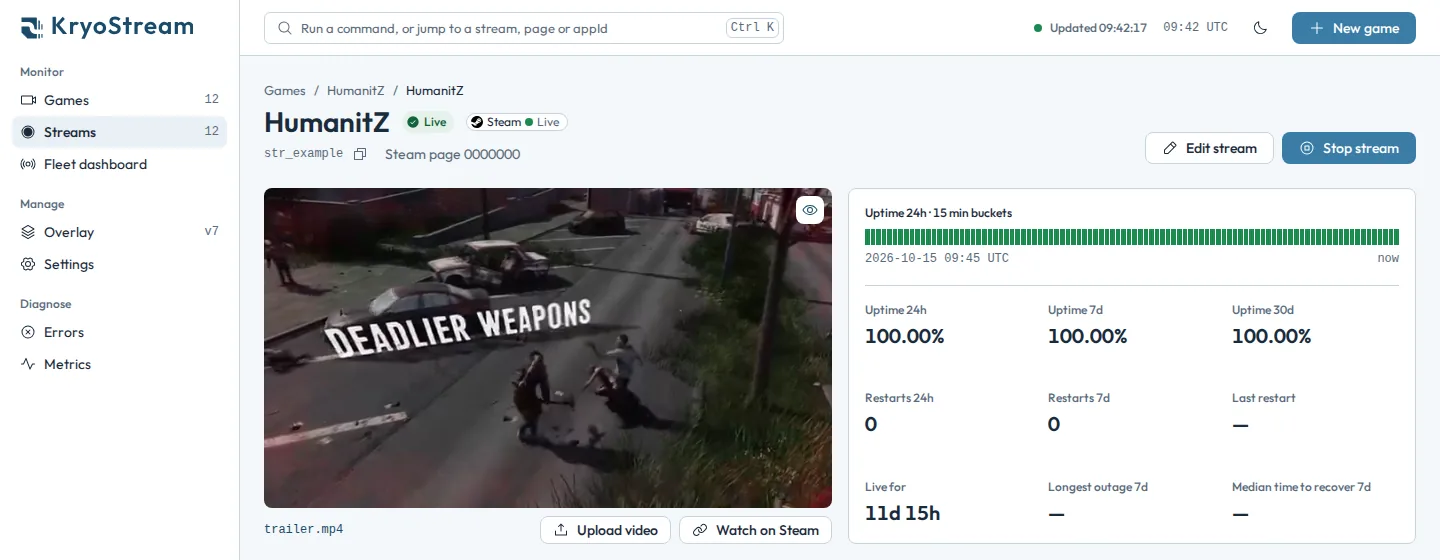Copy stream ID str_example with copy icon
Image resolution: width=1440 pixels, height=560 pixels.
(360, 154)
